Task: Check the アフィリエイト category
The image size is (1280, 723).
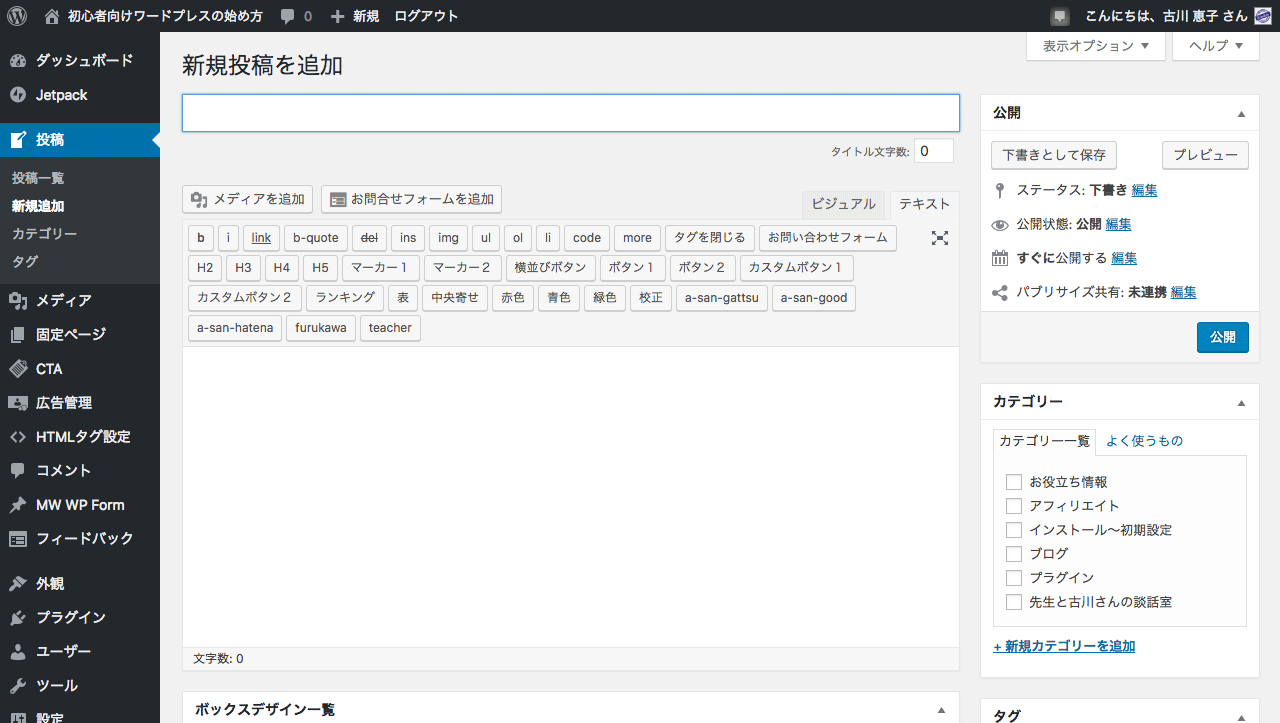Action: coord(1014,506)
